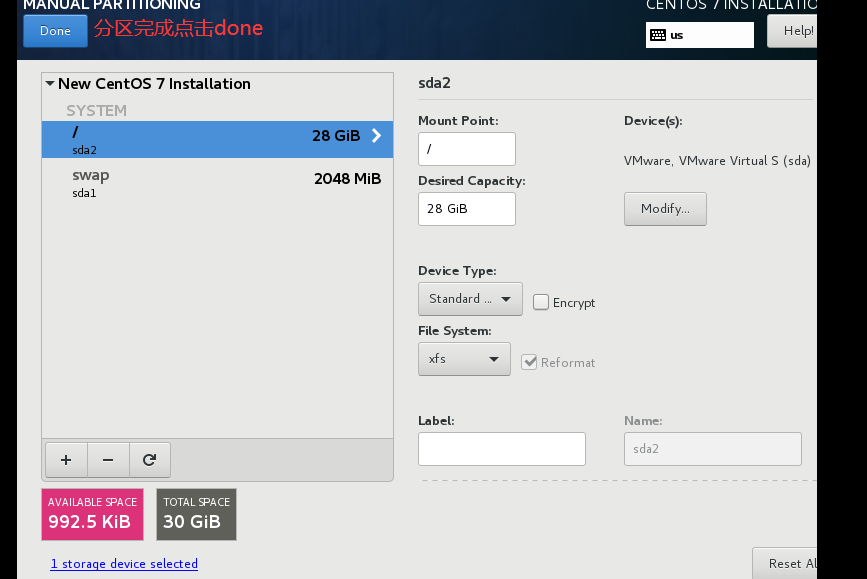Select the / sda2 partition row
Image resolution: width=867 pixels, height=579 pixels.
click(217, 139)
